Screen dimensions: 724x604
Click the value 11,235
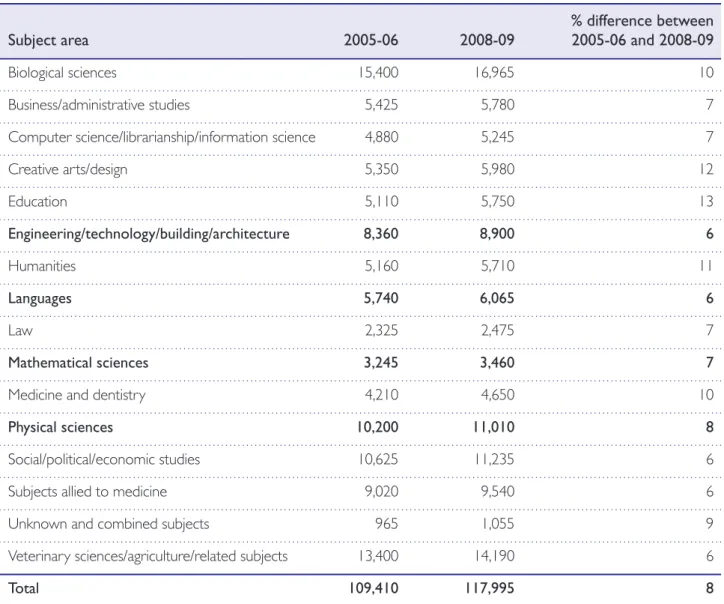click(495, 459)
